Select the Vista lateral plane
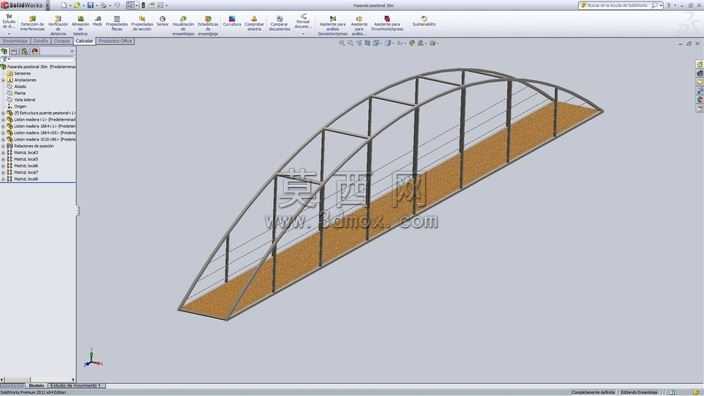 (25, 100)
